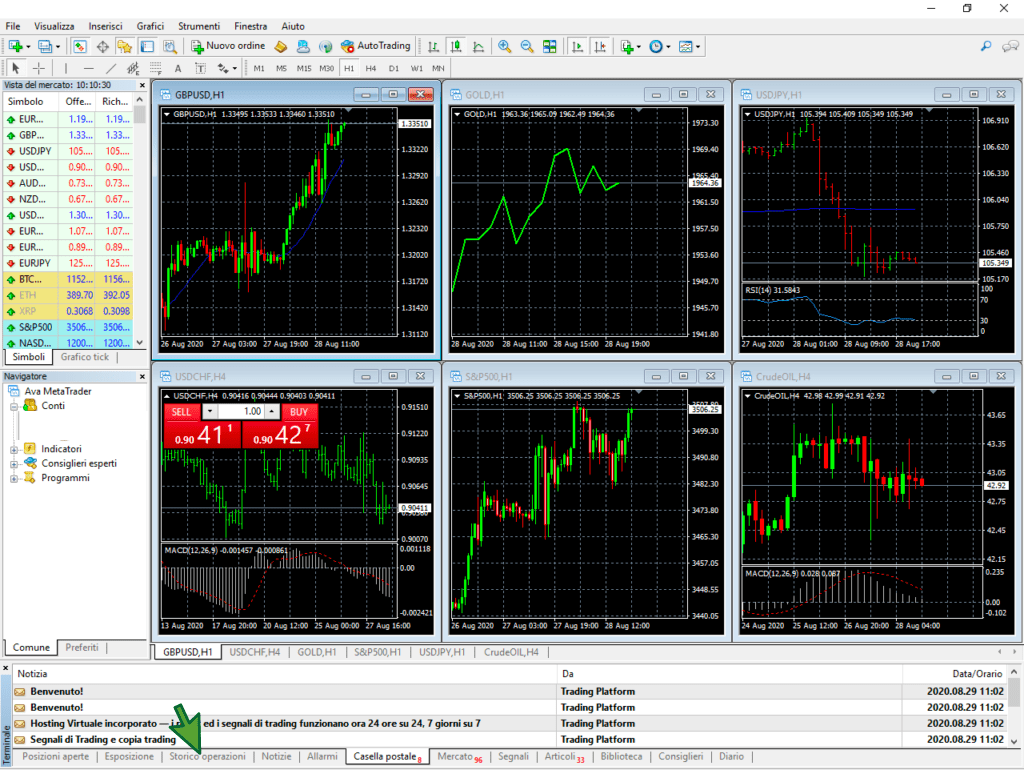Toggle the Data Window crosshair-target icon
This screenshot has height=770, width=1024.
pos(103,46)
